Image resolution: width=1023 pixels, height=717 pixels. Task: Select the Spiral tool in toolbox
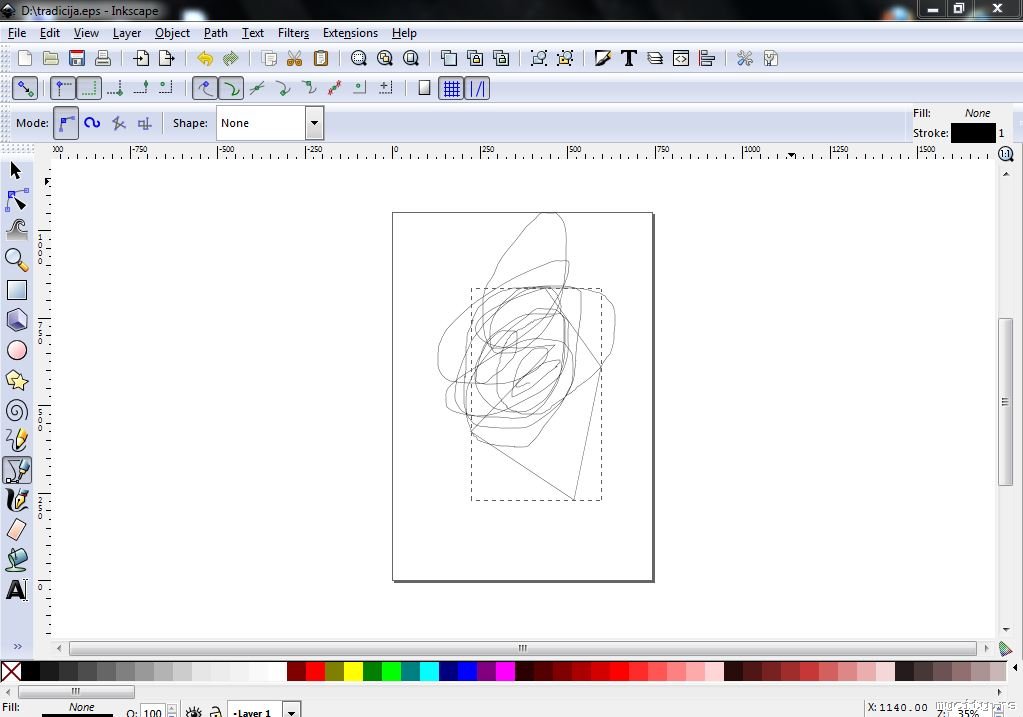[x=17, y=410]
